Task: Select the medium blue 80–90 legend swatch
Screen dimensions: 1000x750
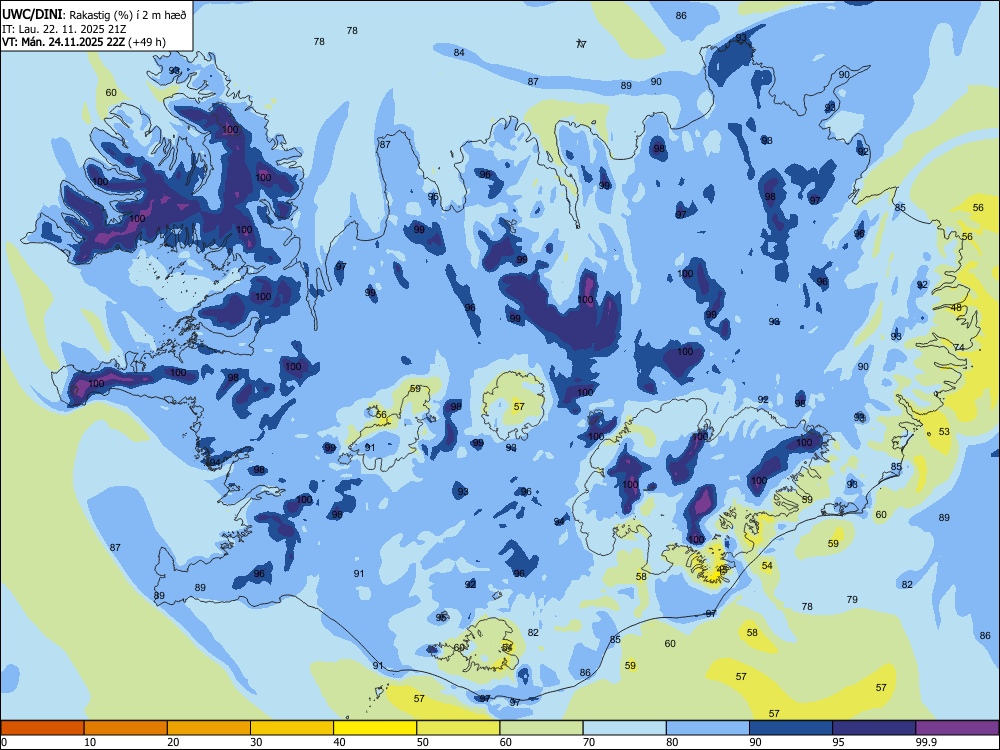Action: 708,728
